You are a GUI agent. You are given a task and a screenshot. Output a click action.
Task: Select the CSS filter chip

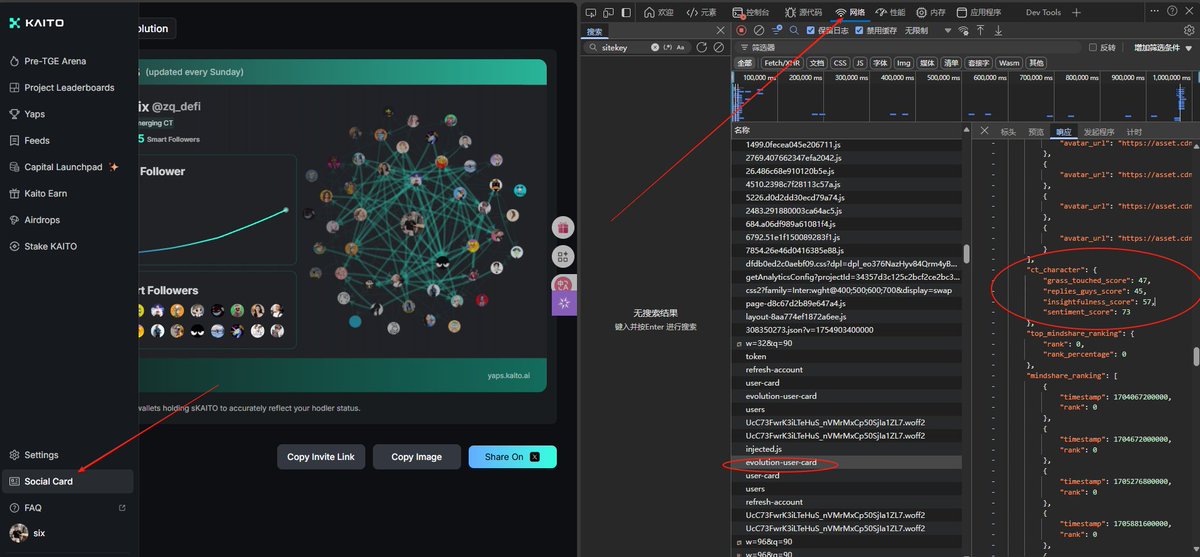tap(840, 63)
